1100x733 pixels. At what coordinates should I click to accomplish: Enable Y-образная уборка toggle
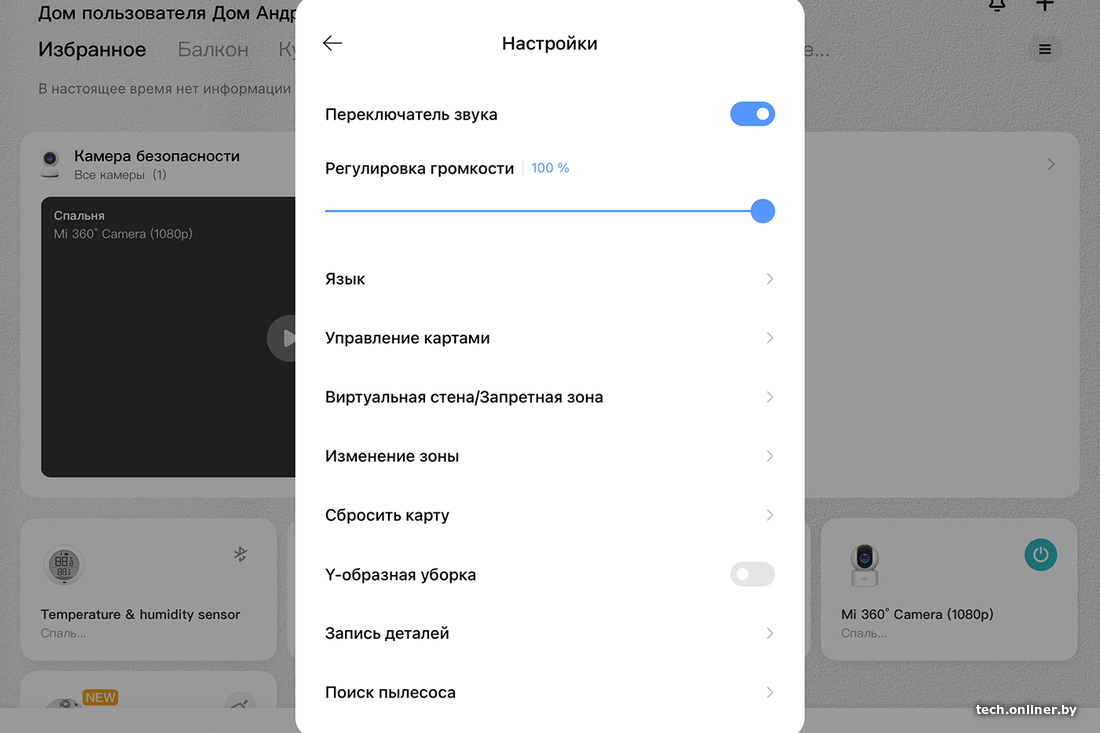pyautogui.click(x=752, y=574)
